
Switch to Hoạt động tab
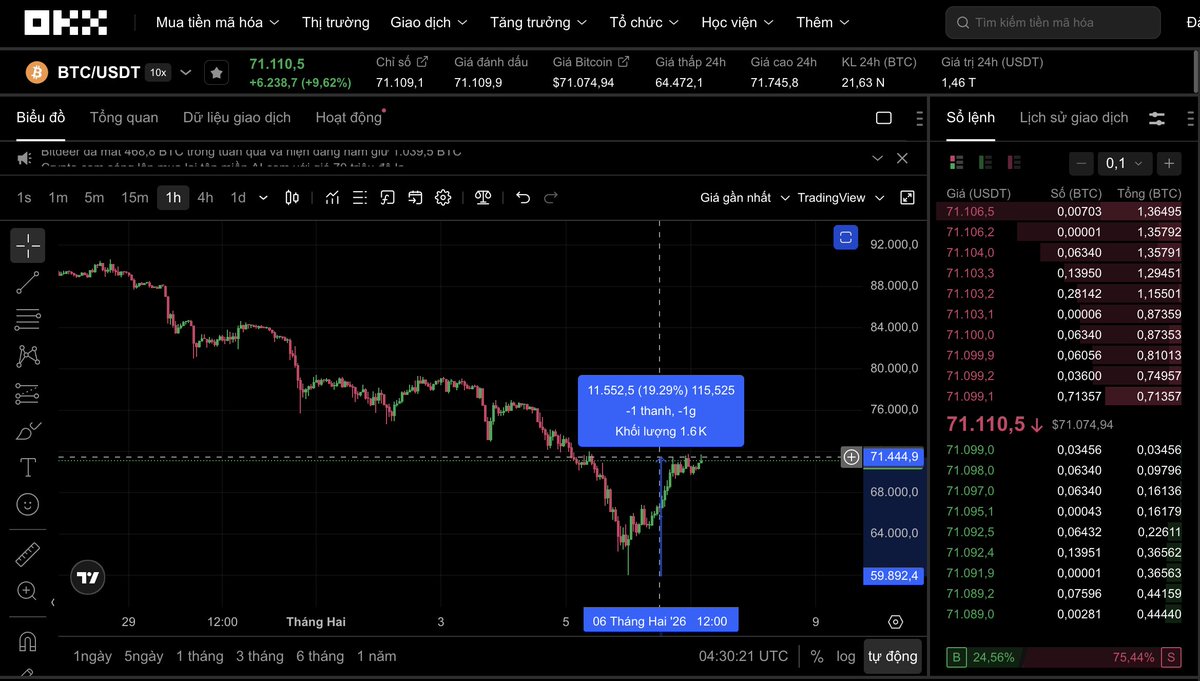point(349,117)
